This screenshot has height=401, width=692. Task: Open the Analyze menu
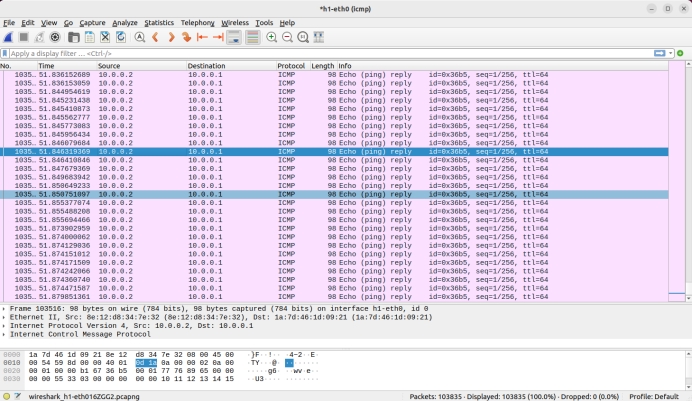tap(125, 22)
